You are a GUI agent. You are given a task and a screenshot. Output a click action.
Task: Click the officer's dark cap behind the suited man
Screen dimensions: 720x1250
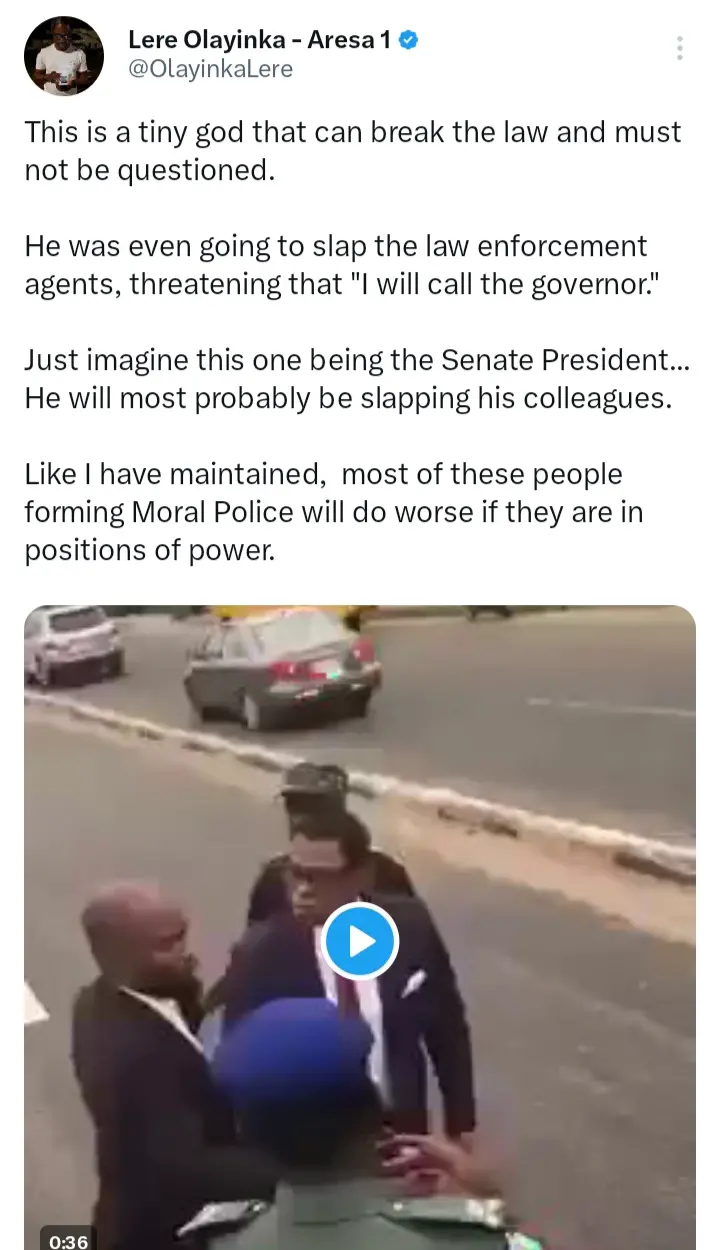click(314, 782)
